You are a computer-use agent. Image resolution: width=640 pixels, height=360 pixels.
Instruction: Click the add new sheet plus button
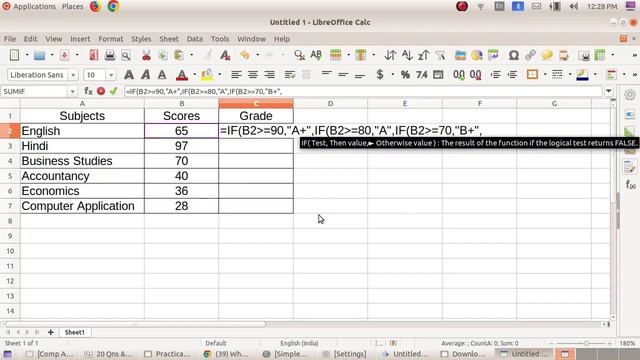(x=51, y=332)
